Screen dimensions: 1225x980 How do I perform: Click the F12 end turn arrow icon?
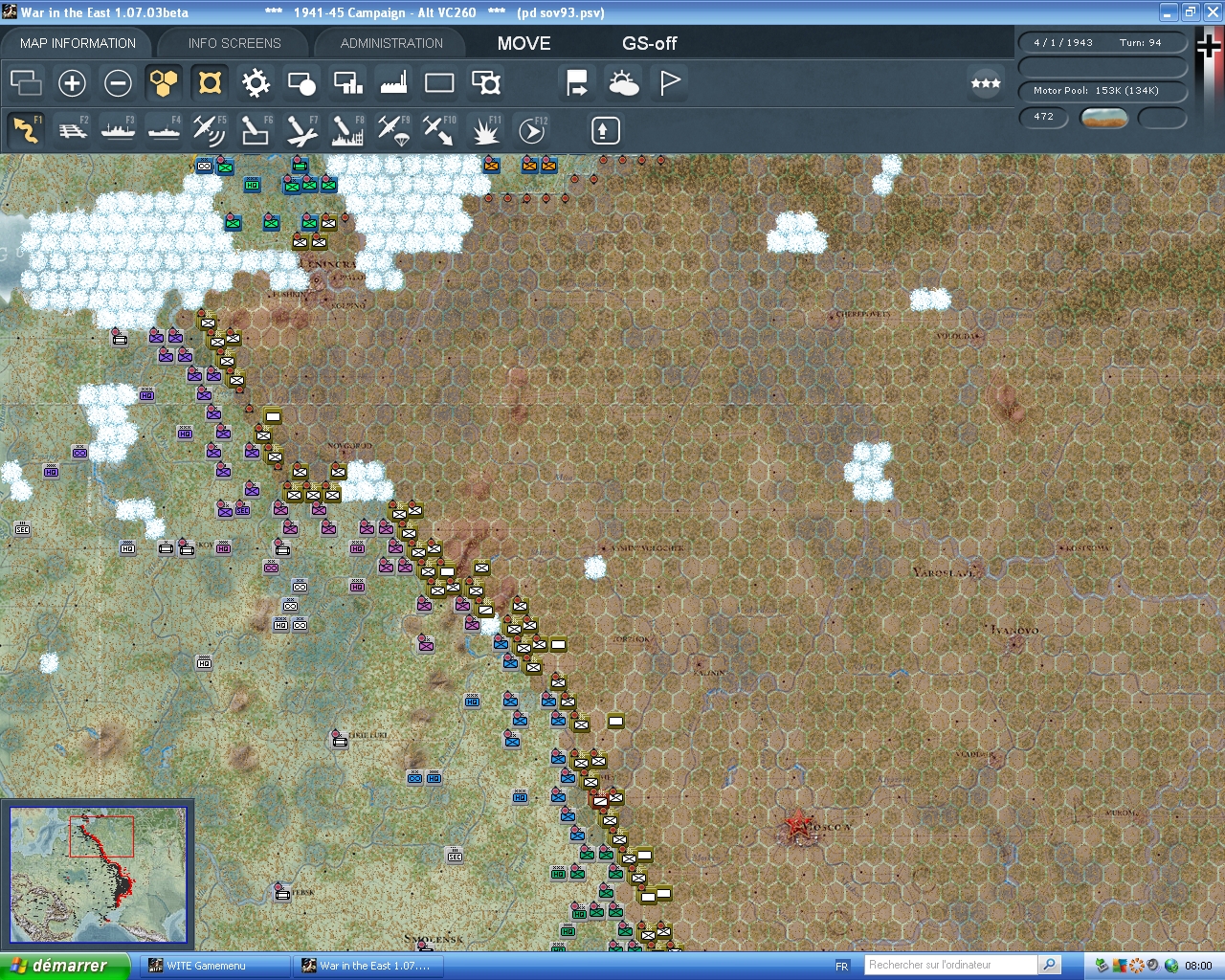(x=531, y=130)
